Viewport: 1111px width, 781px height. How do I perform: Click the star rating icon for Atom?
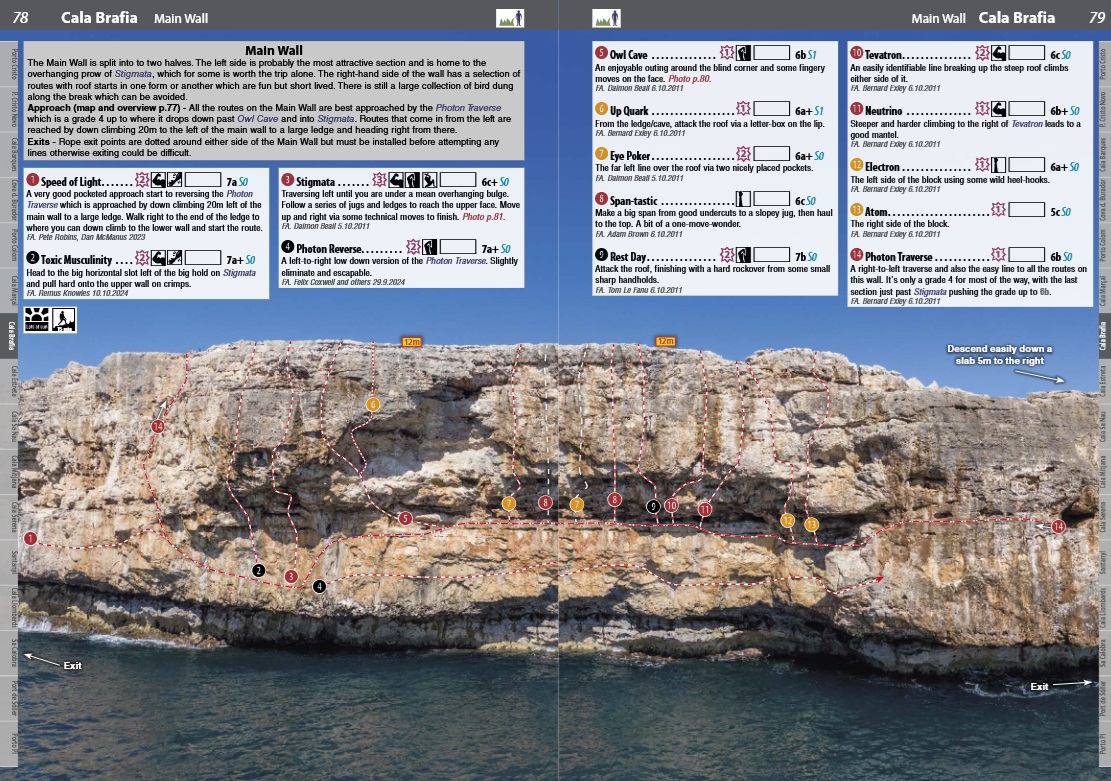click(x=998, y=210)
